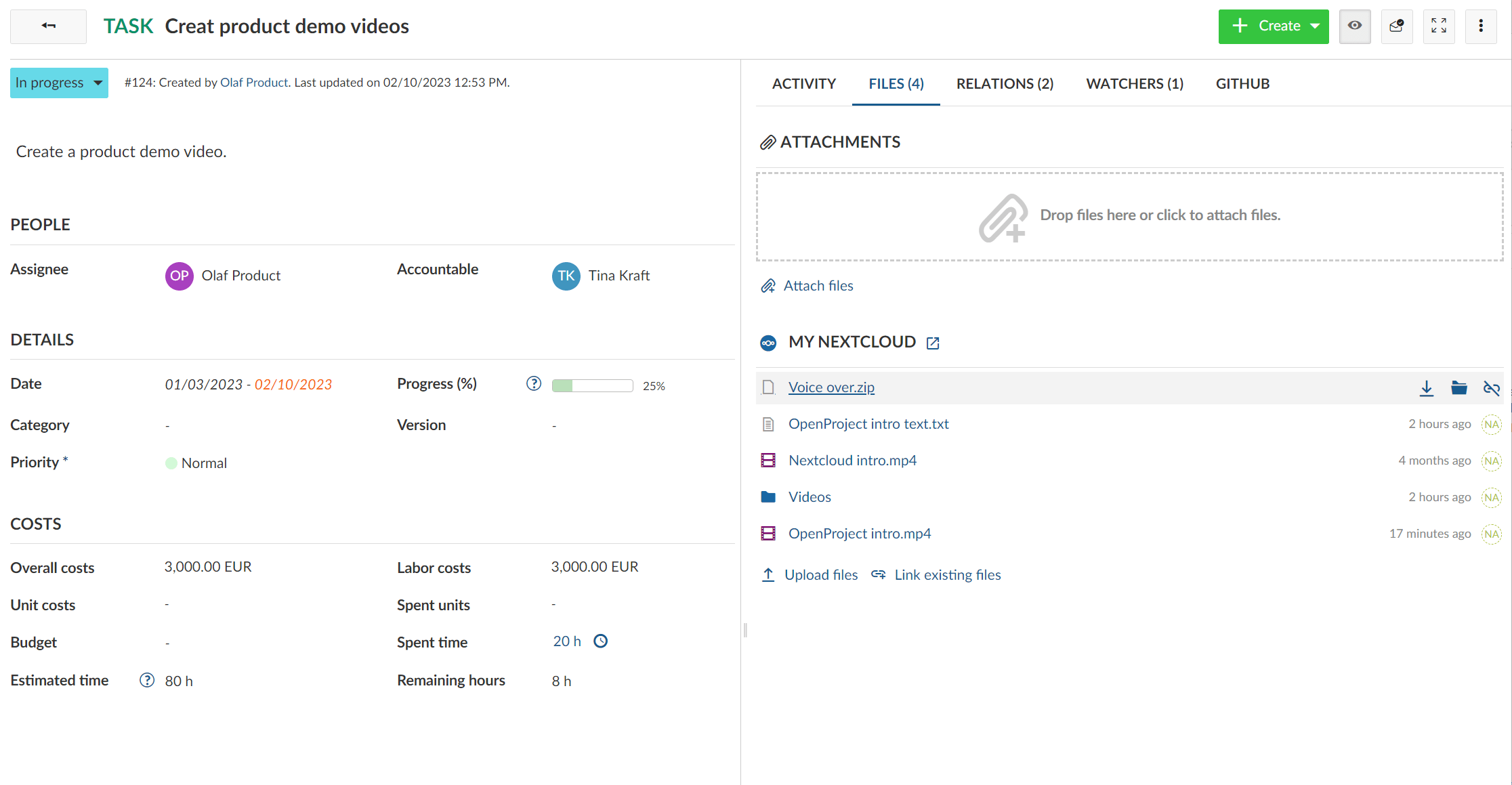The height and width of the screenshot is (785, 1512).
Task: Switch to the ACTIVITY tab
Action: point(804,83)
